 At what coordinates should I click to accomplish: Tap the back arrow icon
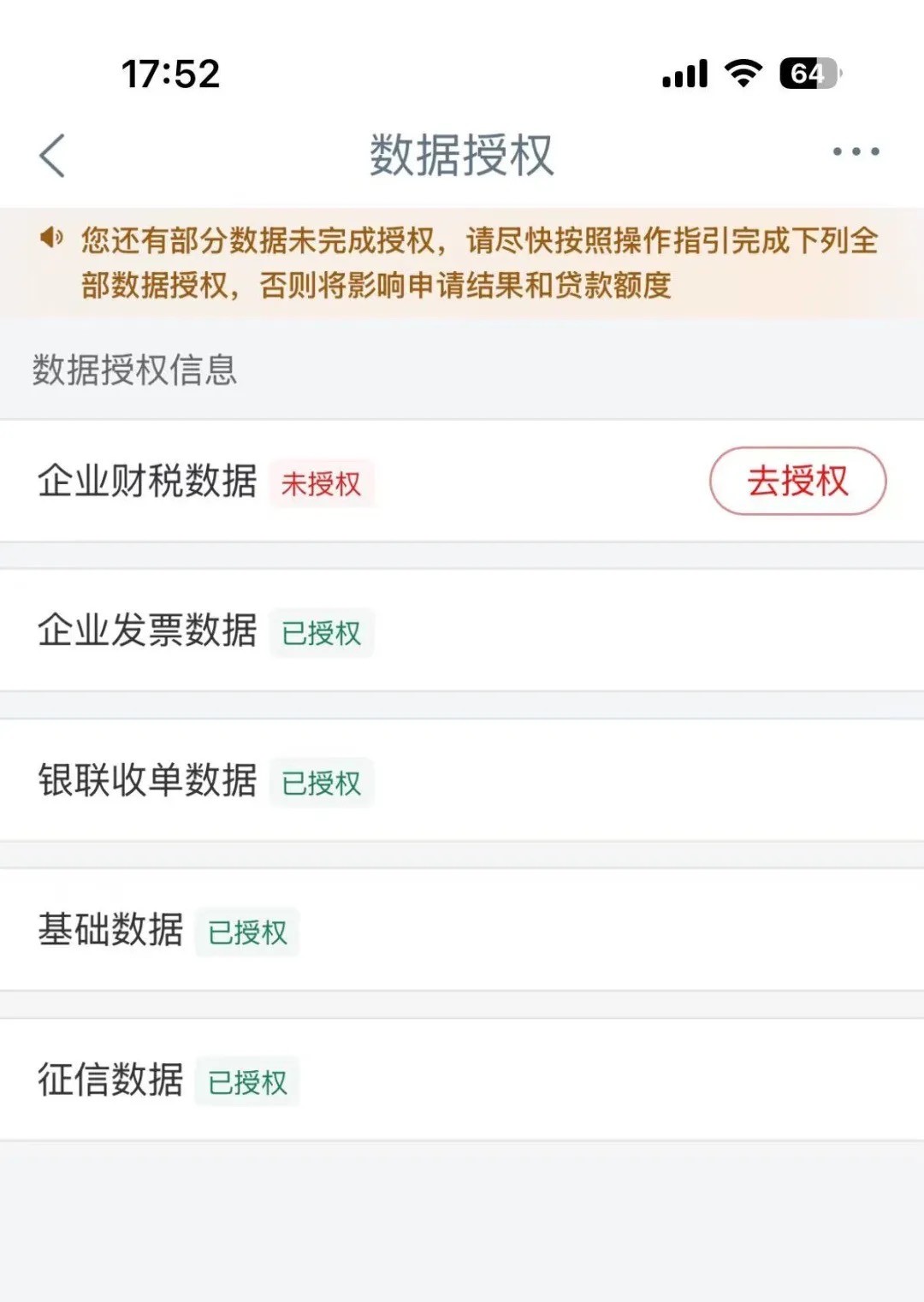click(53, 156)
